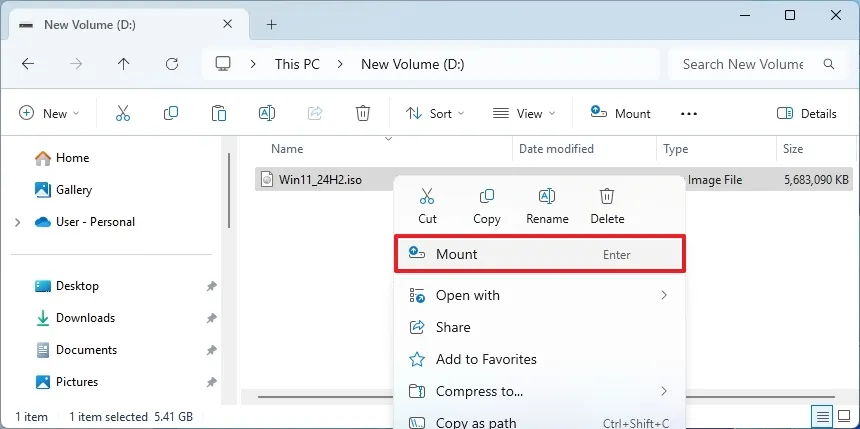Click the toolbar Cut scissors icon

123,114
